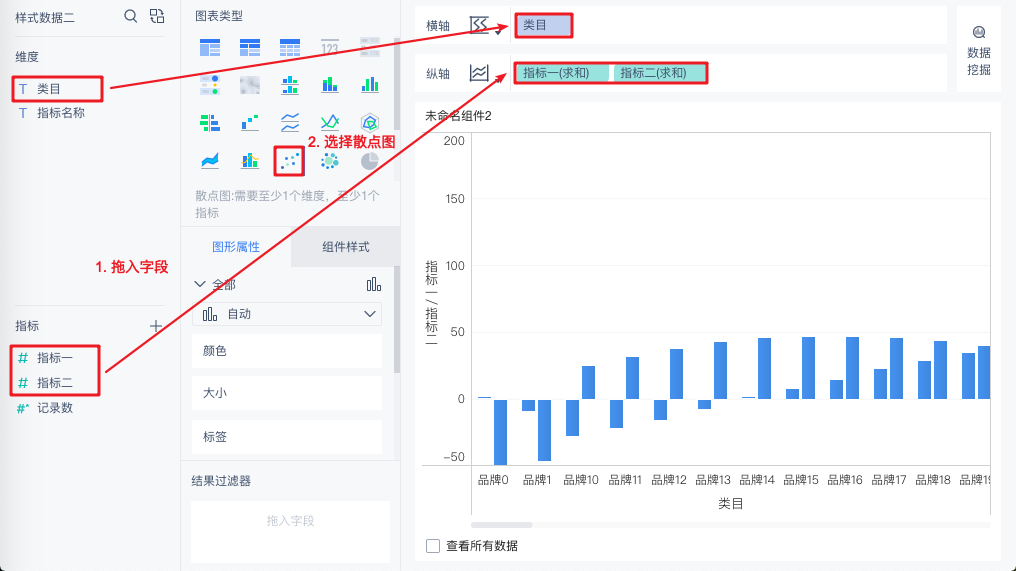Select the range area chart type

[x=210, y=160]
